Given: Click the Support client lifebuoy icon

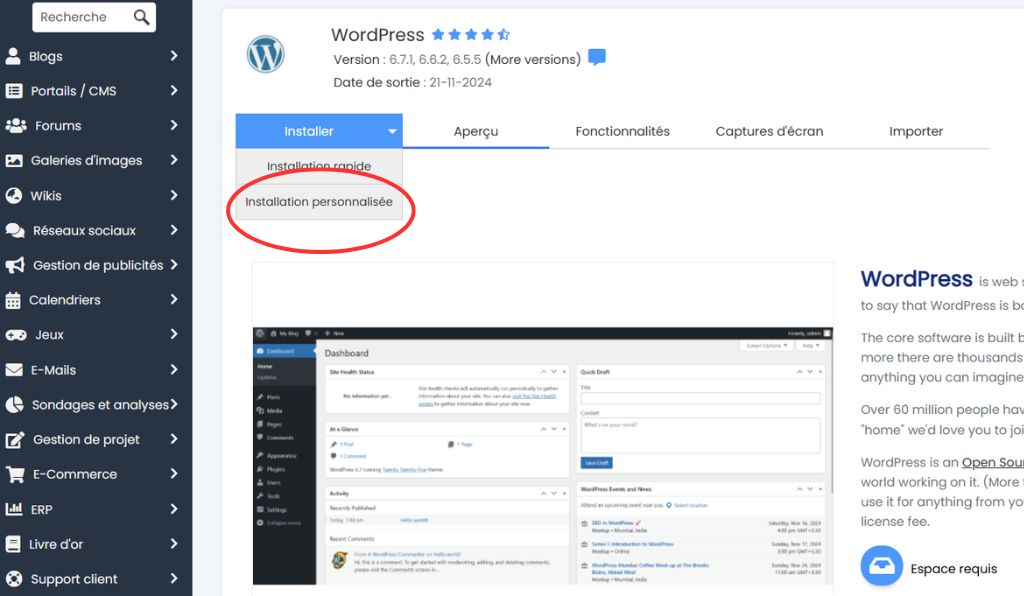Looking at the screenshot, I should coord(14,579).
